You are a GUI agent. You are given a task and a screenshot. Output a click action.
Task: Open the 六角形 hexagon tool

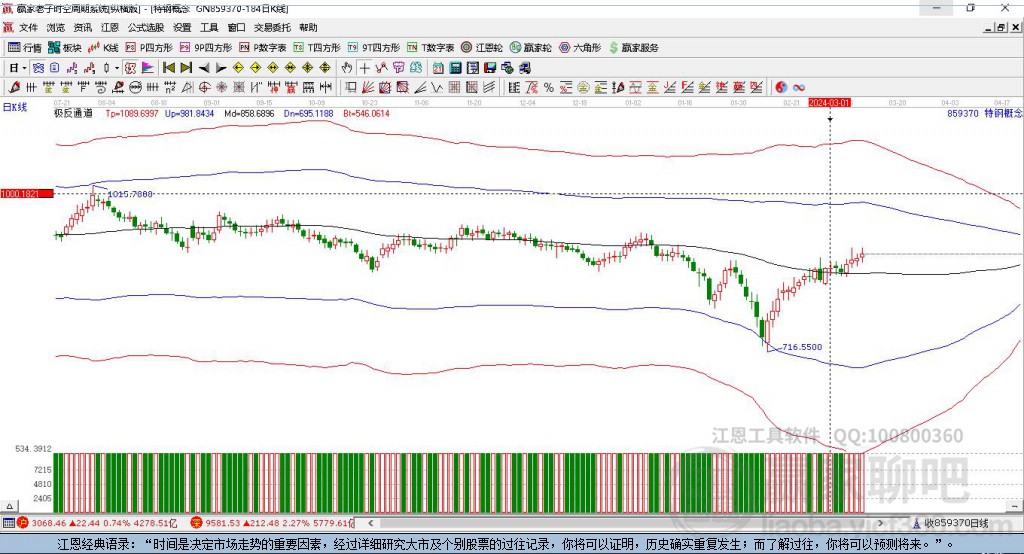click(580, 48)
